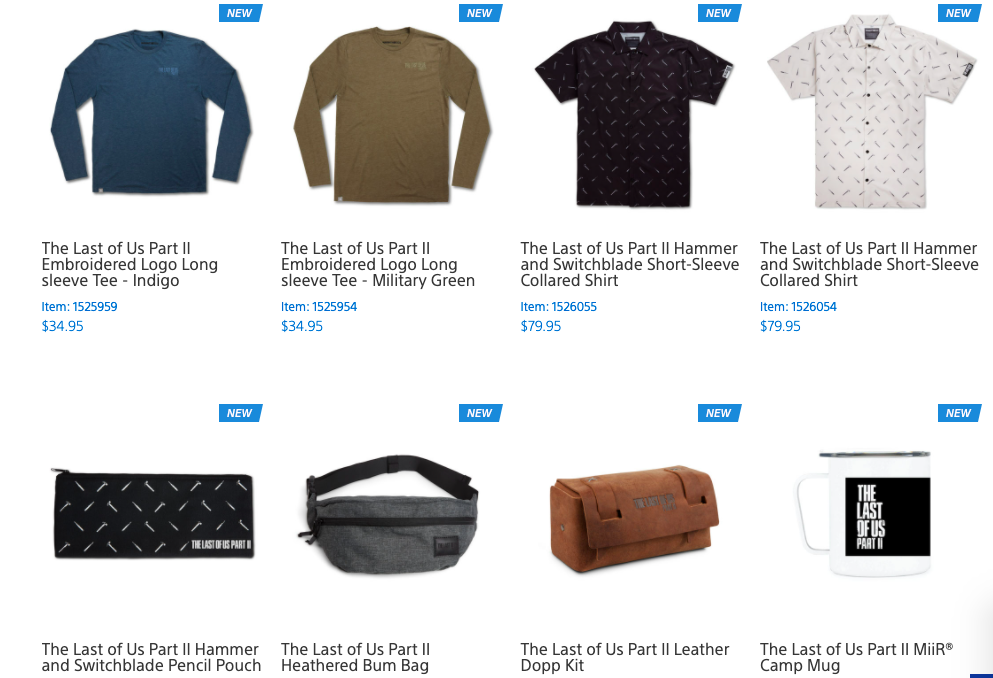Image resolution: width=993 pixels, height=678 pixels.
Task: Click Item: 1525959 link
Action: (x=80, y=307)
